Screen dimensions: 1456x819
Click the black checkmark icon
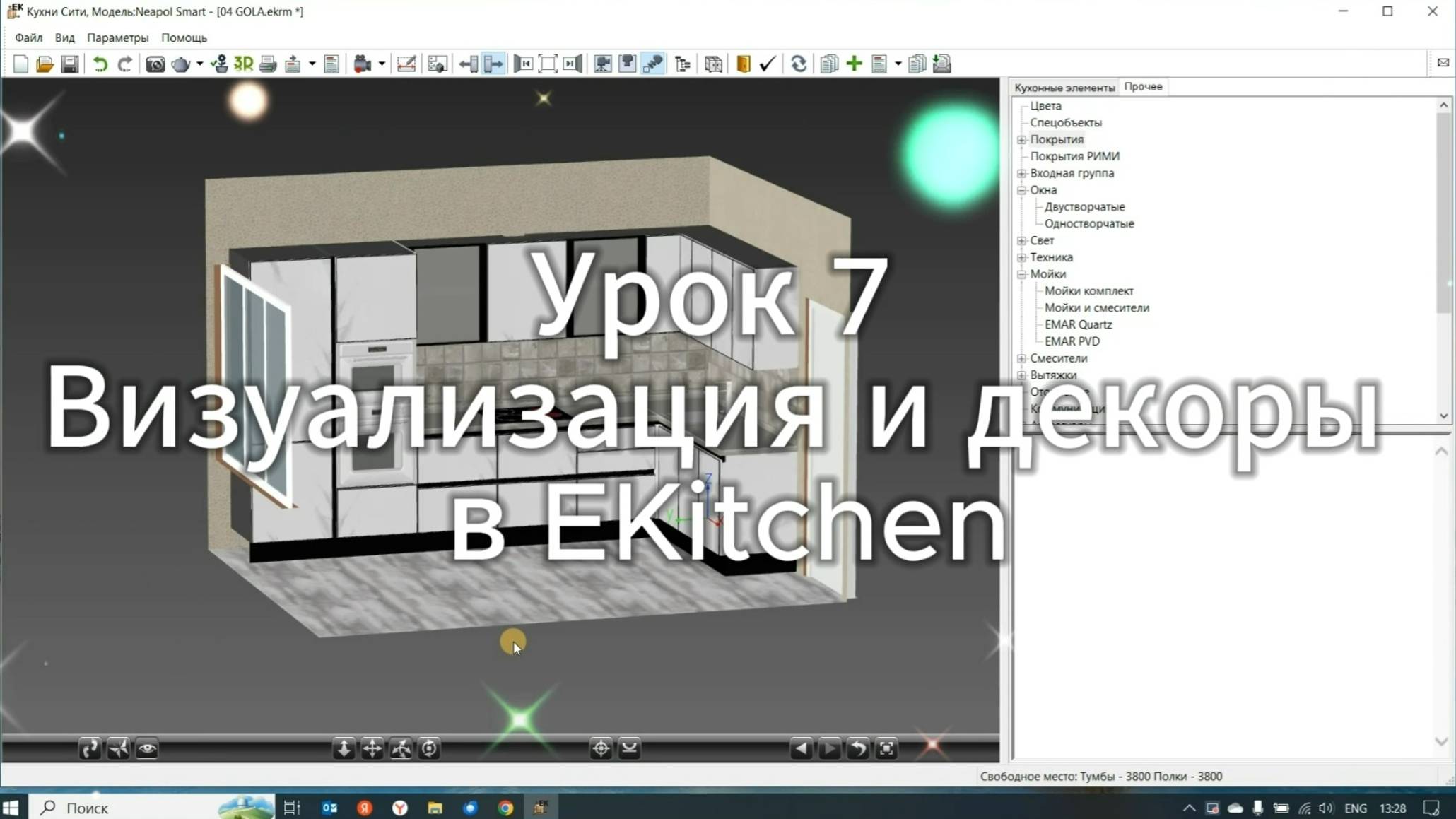point(768,64)
